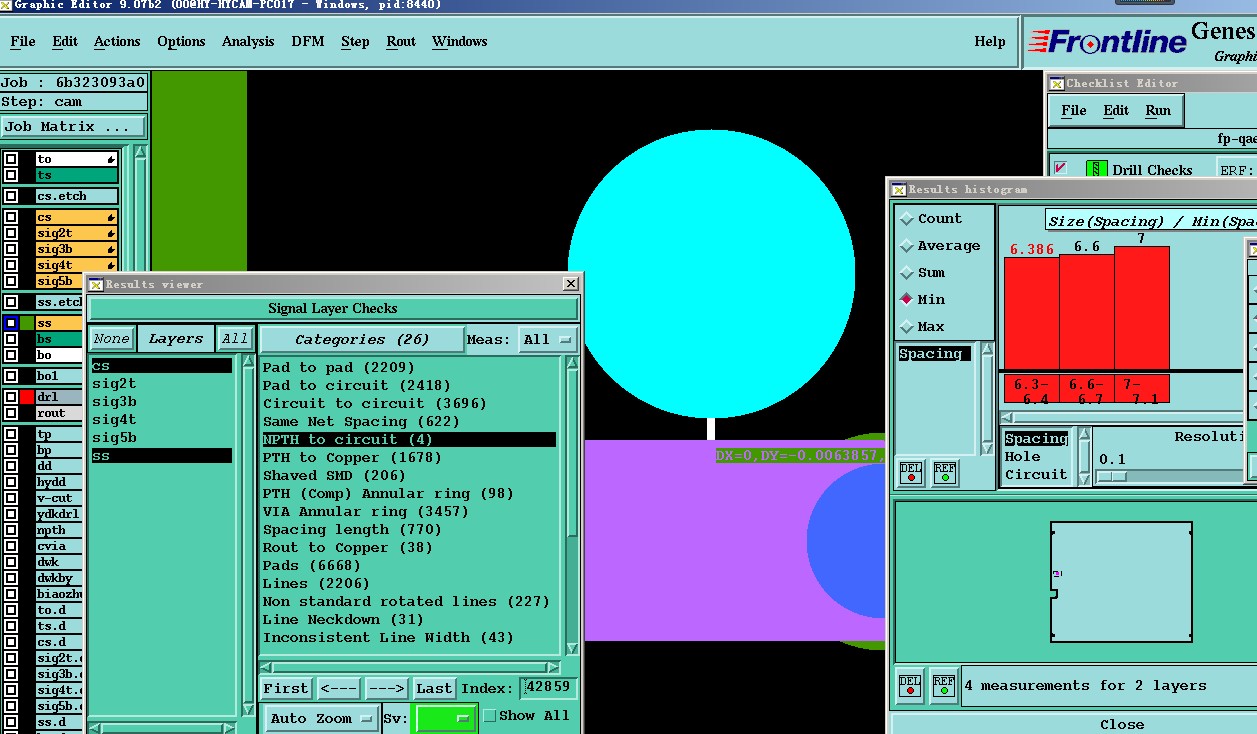Toggle the checkbox for layer rout

click(11, 413)
